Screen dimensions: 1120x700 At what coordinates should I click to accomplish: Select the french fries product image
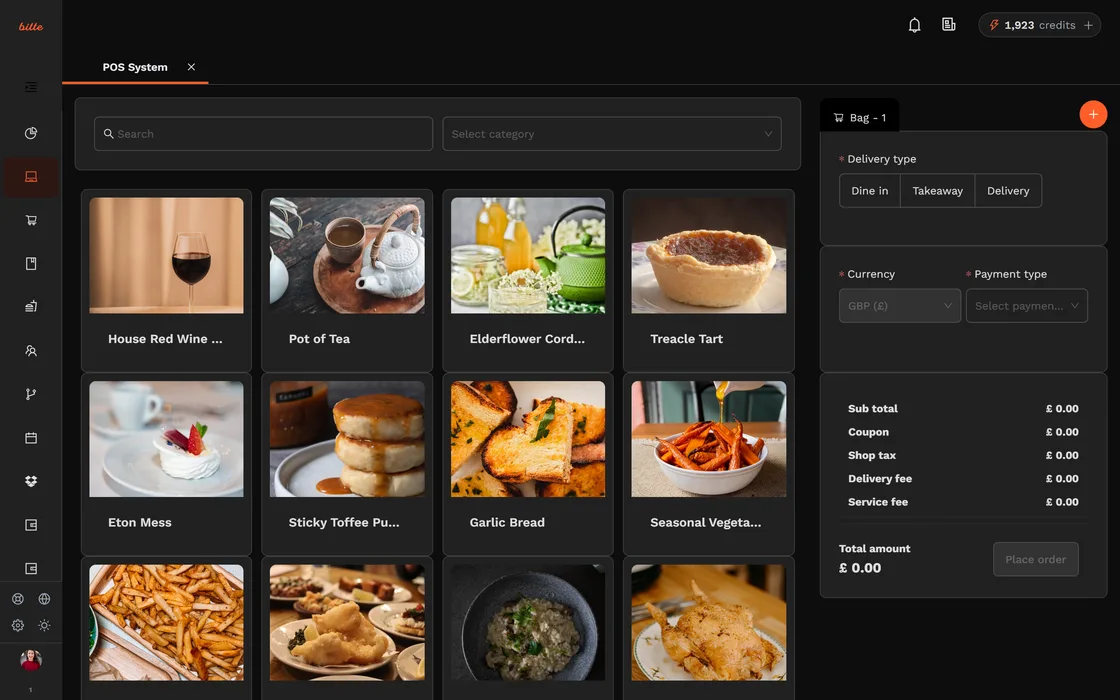[166, 622]
